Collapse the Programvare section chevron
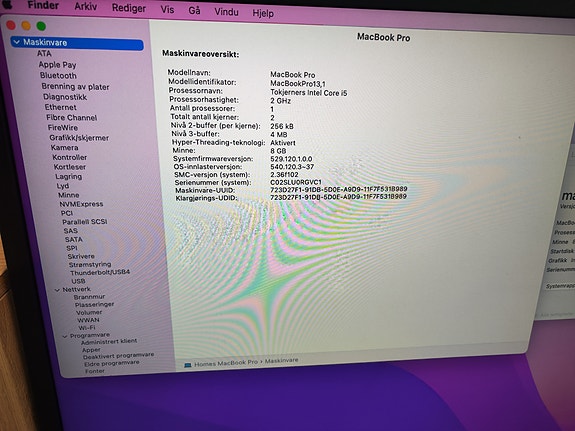This screenshot has width=575, height=431. click(65, 336)
